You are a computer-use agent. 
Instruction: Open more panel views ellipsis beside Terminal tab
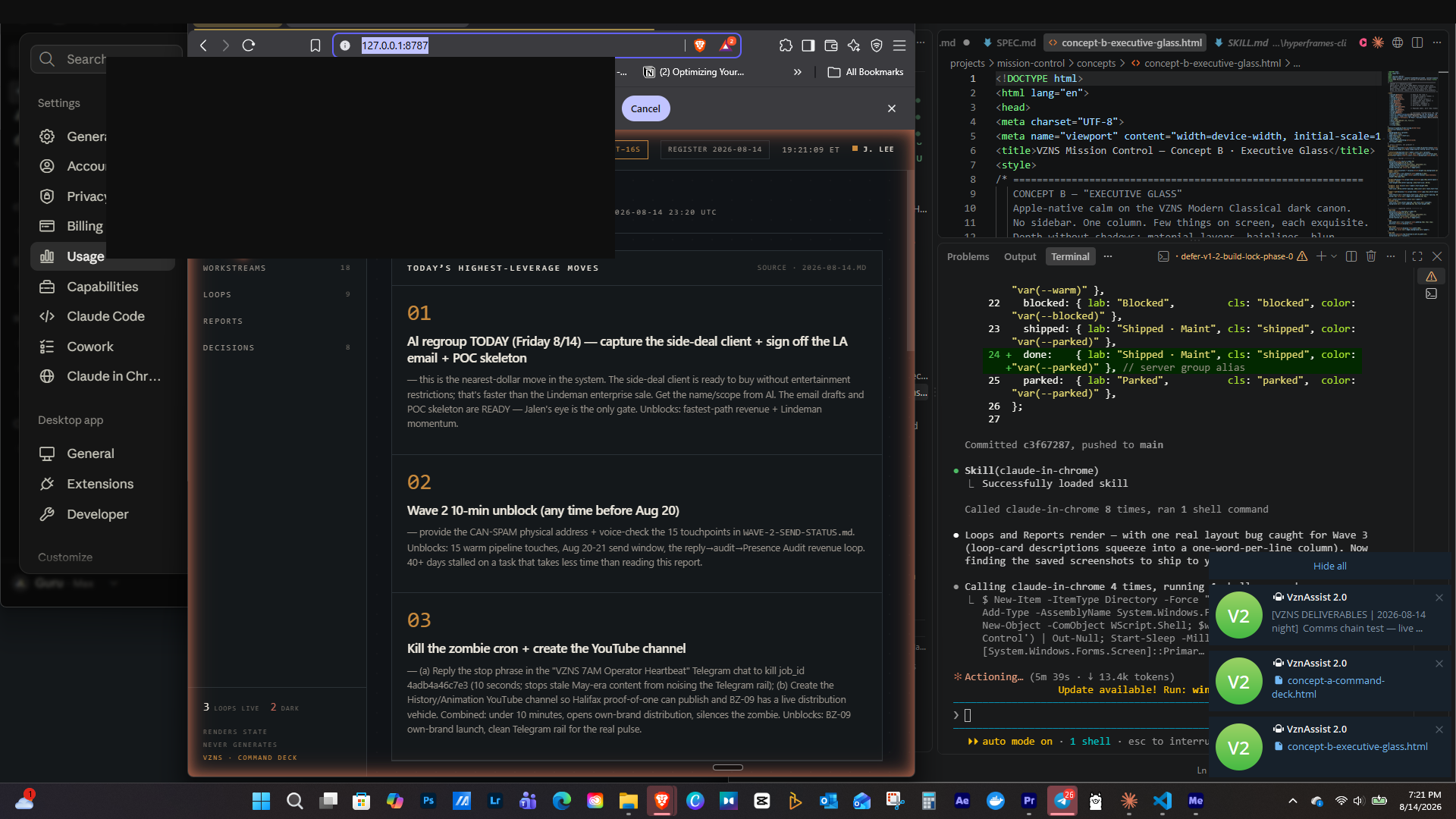click(x=1108, y=256)
